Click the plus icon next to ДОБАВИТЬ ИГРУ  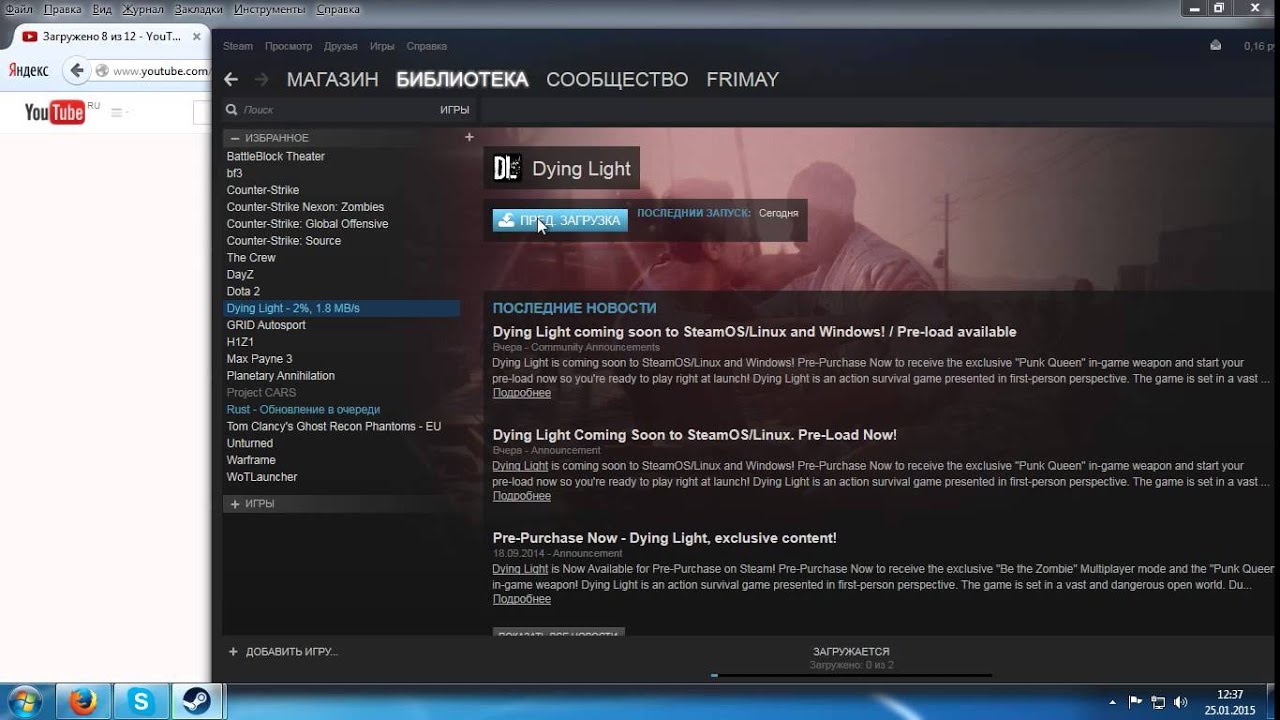pyautogui.click(x=233, y=651)
